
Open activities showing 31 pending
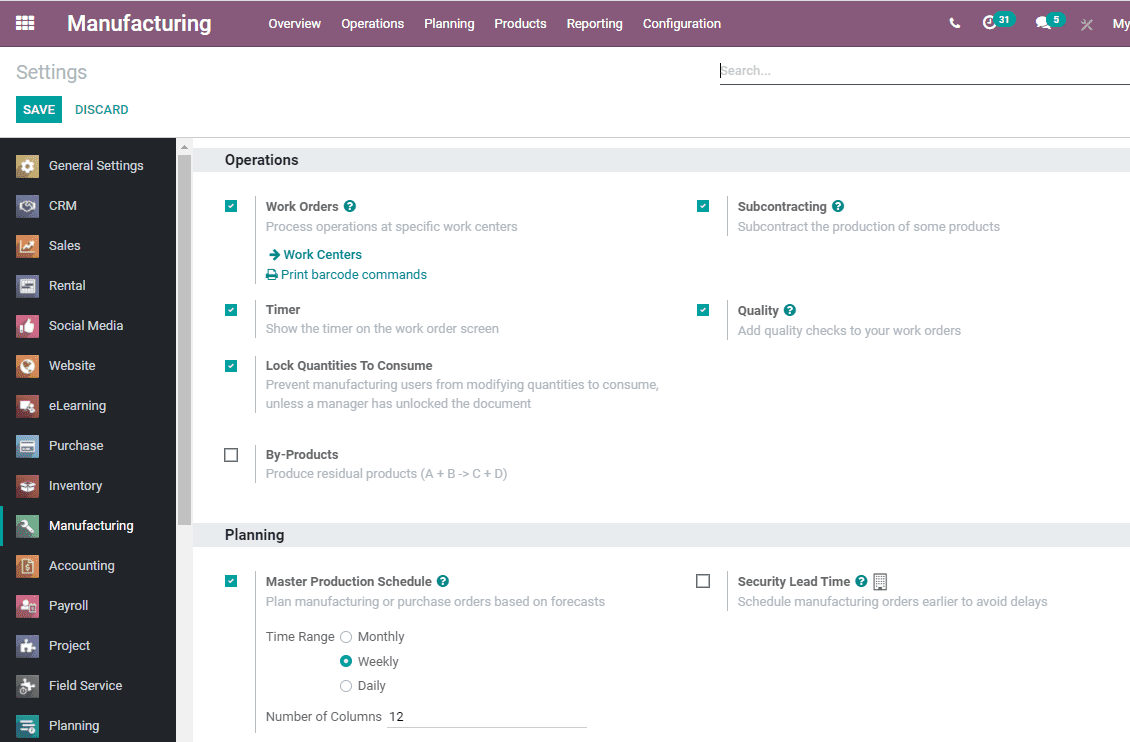(x=996, y=22)
